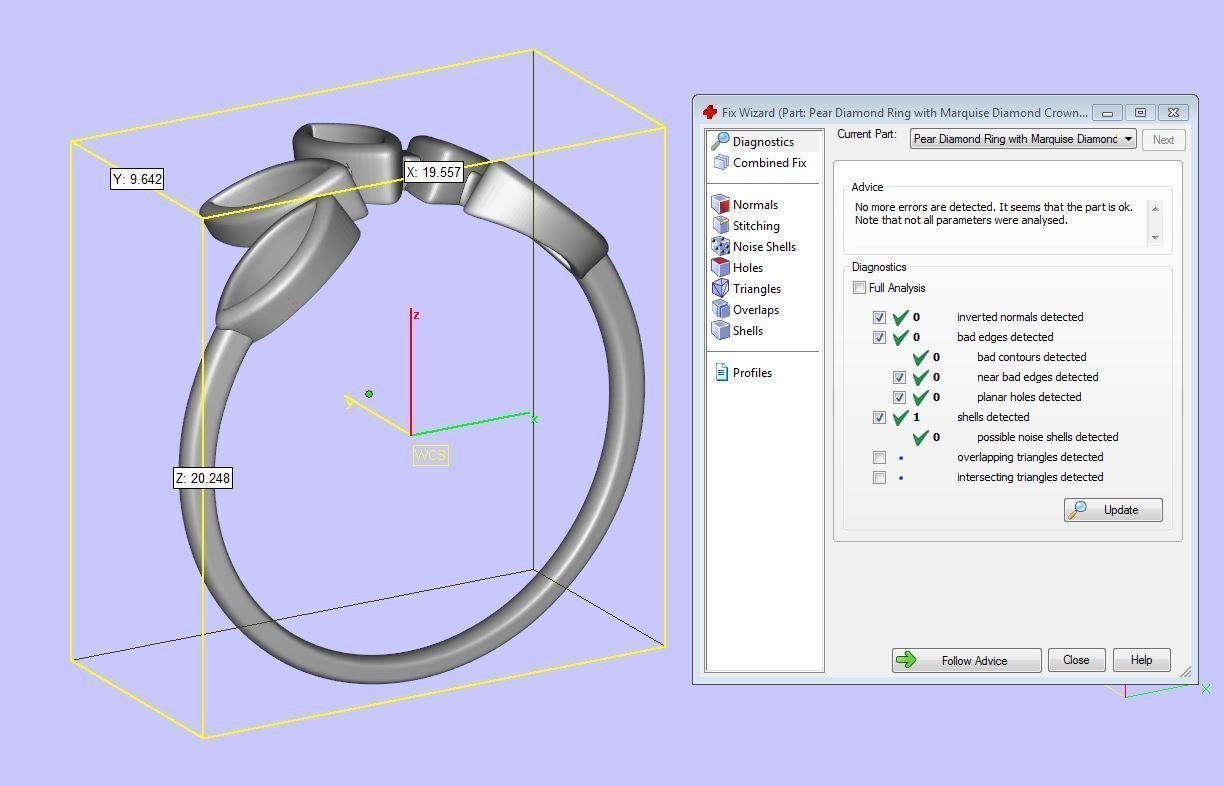Click the Triangles icon
The width and height of the screenshot is (1224, 786).
tap(720, 288)
